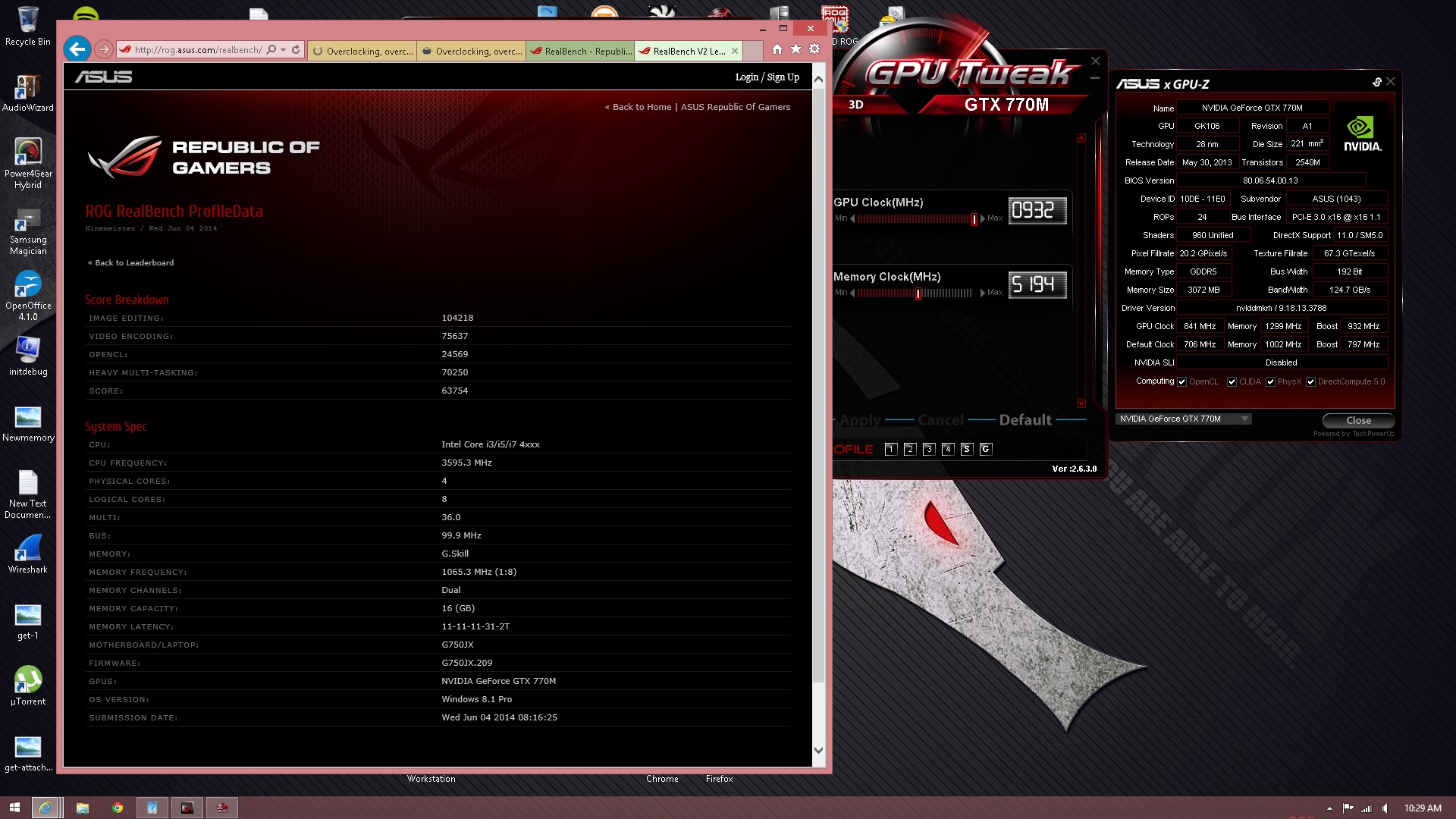Image resolution: width=1456 pixels, height=819 pixels.
Task: Toggle DirectCompute 5.0 checkbox
Action: [x=1310, y=382]
